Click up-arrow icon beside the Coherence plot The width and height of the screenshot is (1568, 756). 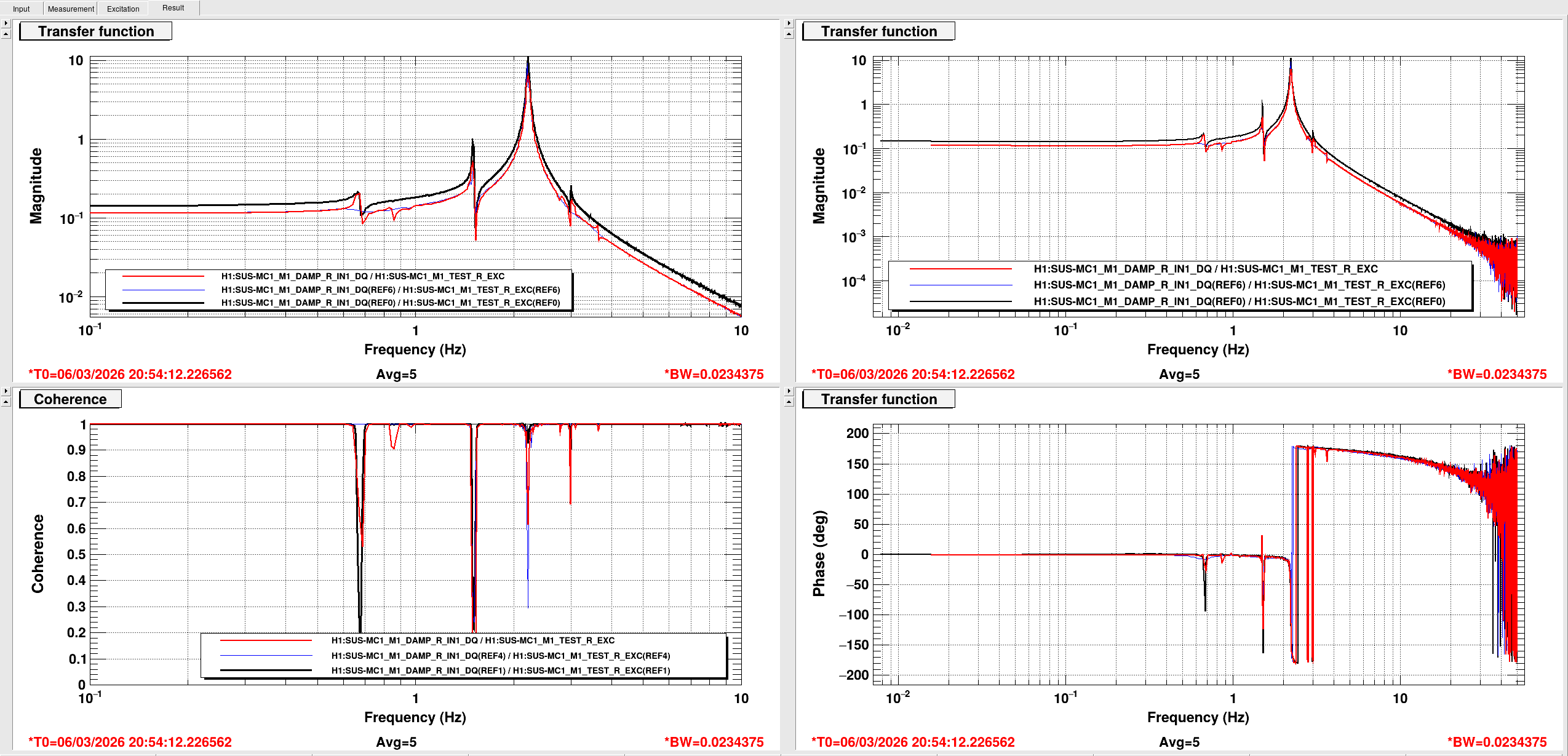pyautogui.click(x=6, y=402)
